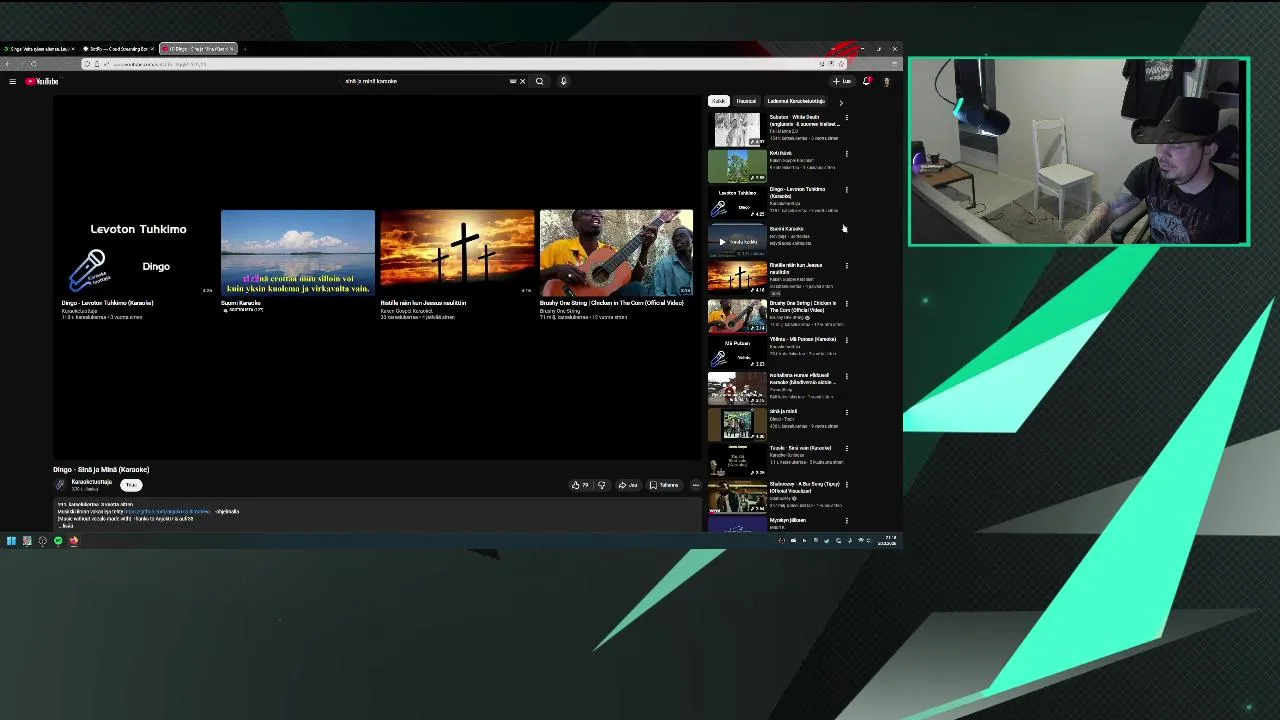Dislike the video with thumbs down
Viewport: 1280px width, 720px height.
coord(601,485)
